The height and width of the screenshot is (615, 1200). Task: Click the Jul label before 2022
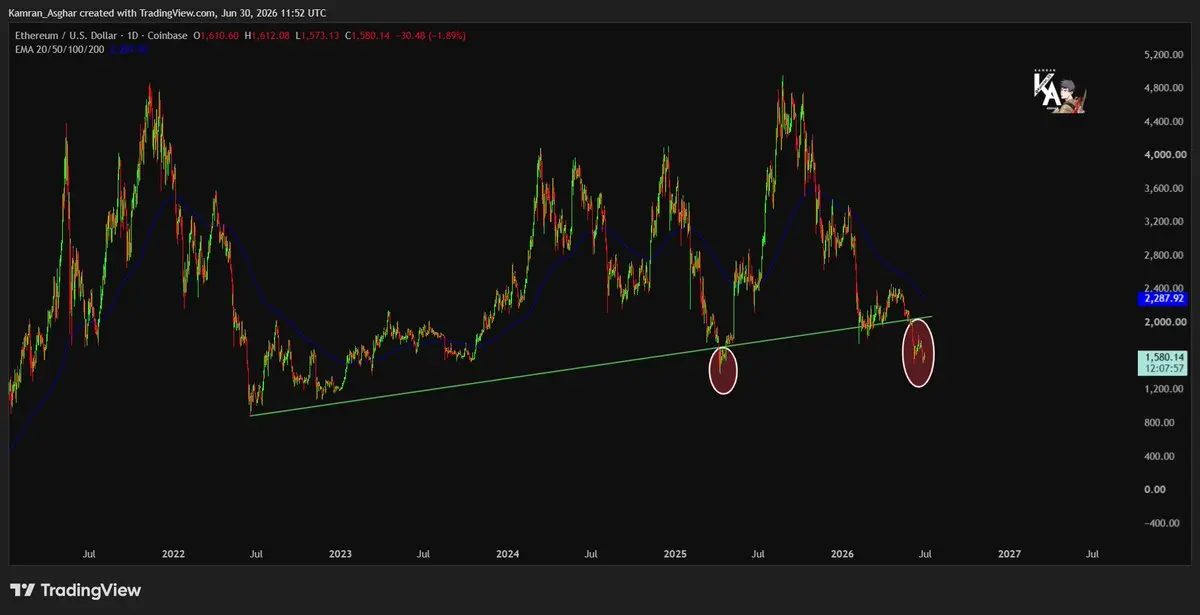coord(89,553)
